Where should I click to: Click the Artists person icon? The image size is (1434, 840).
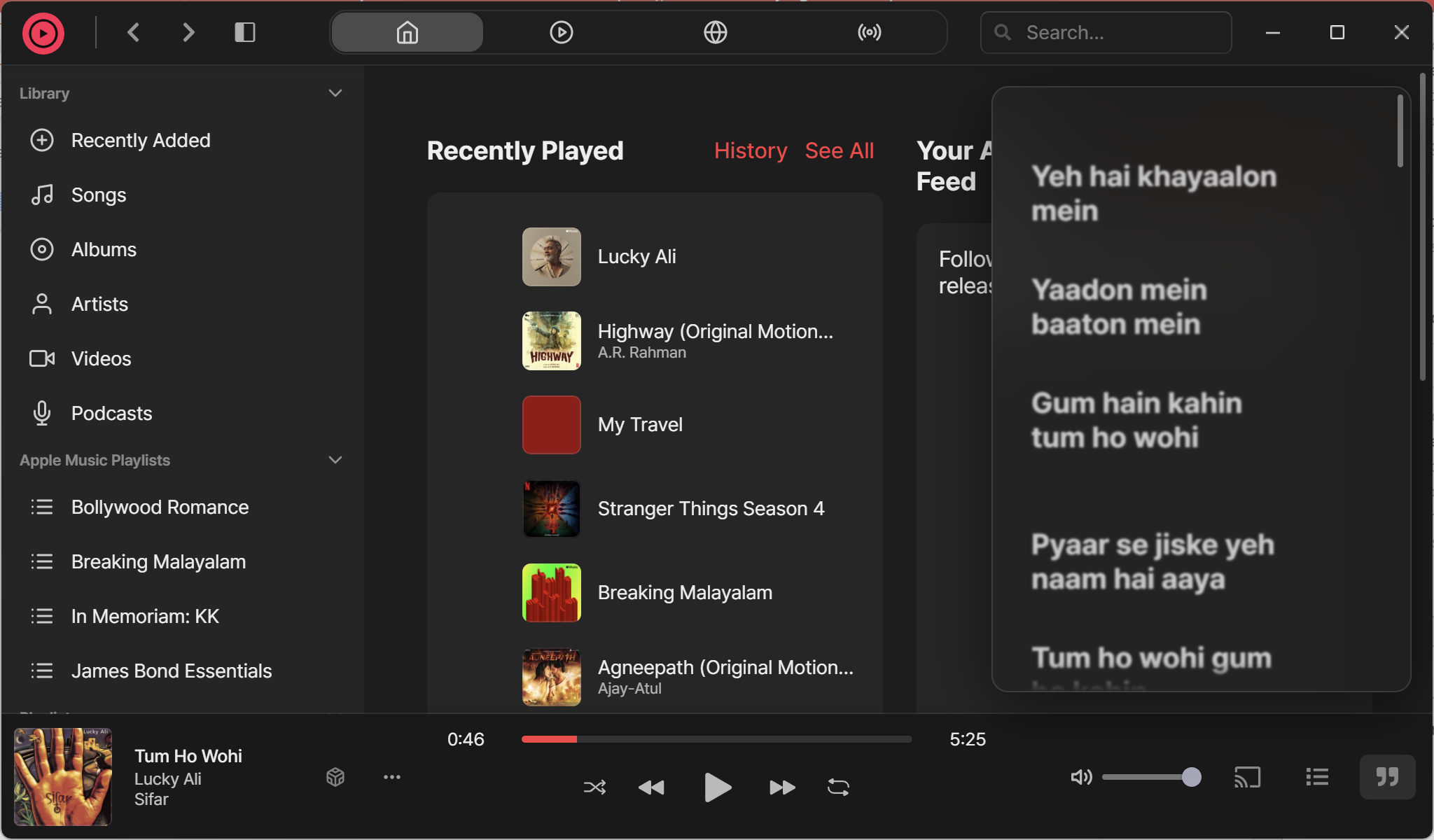(x=42, y=304)
